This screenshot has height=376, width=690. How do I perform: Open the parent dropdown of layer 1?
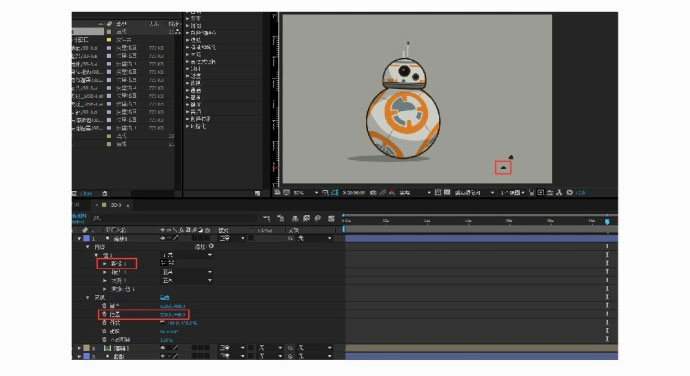tap(314, 238)
